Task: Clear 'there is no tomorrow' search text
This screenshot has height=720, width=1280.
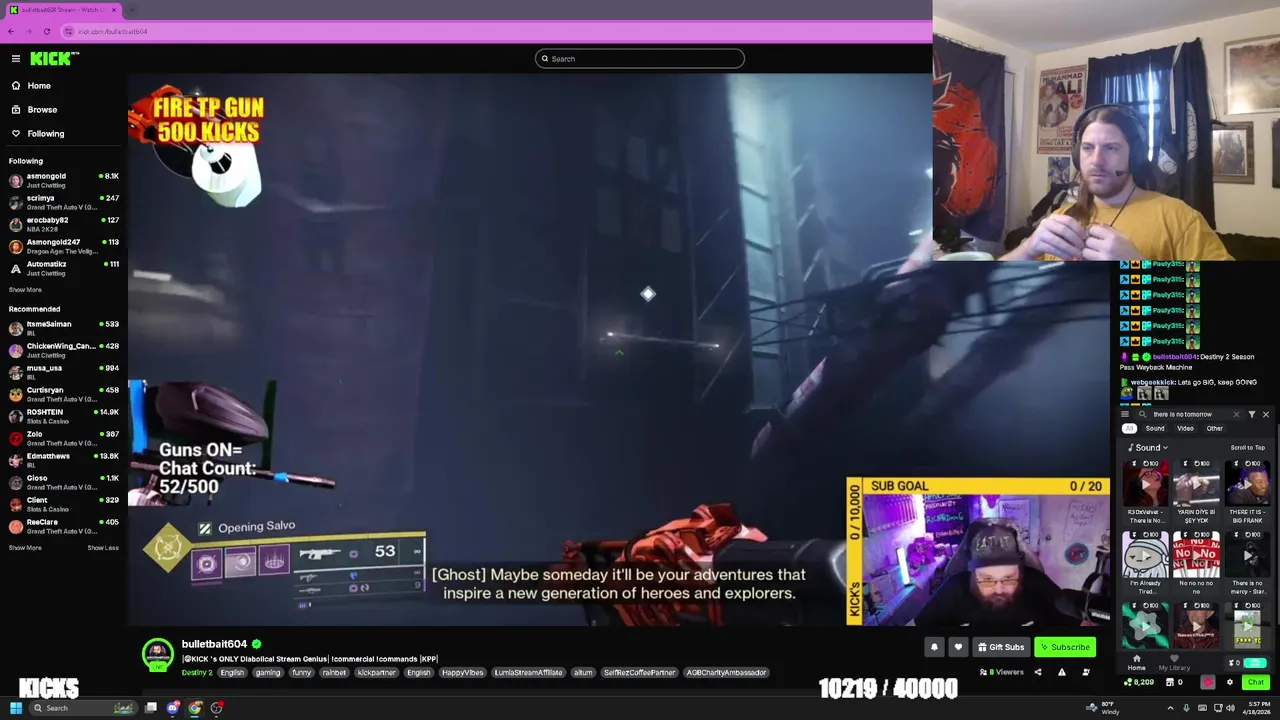Action: tap(1236, 414)
